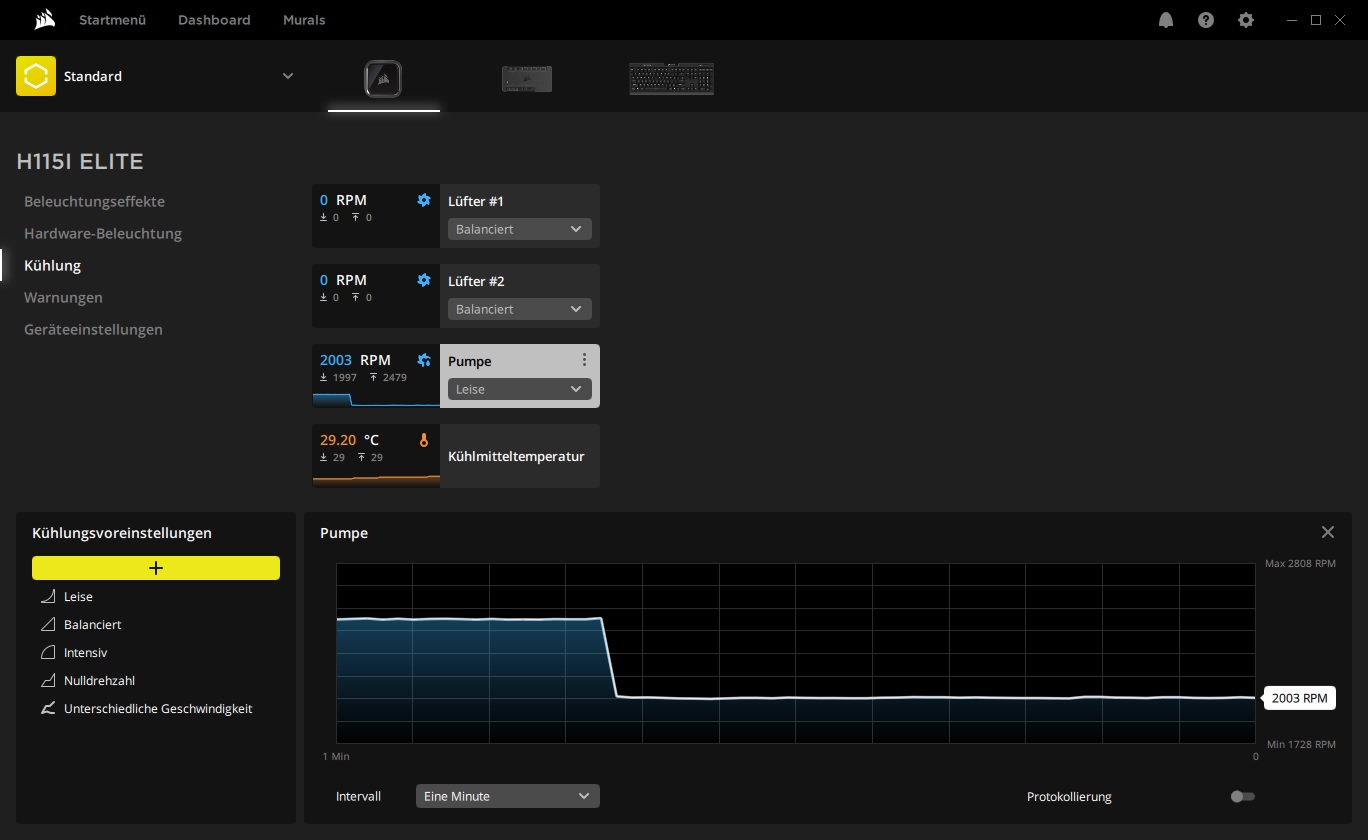Open the Startmenü tab
The image size is (1368, 840).
[113, 20]
